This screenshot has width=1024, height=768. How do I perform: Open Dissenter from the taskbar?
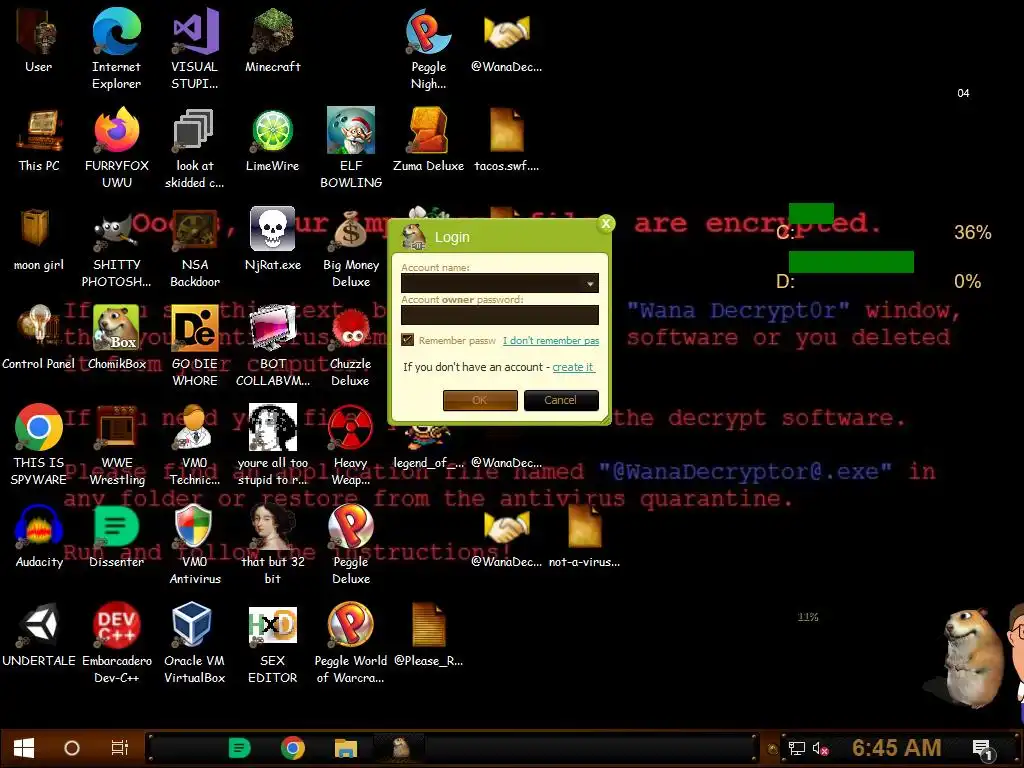[239, 748]
